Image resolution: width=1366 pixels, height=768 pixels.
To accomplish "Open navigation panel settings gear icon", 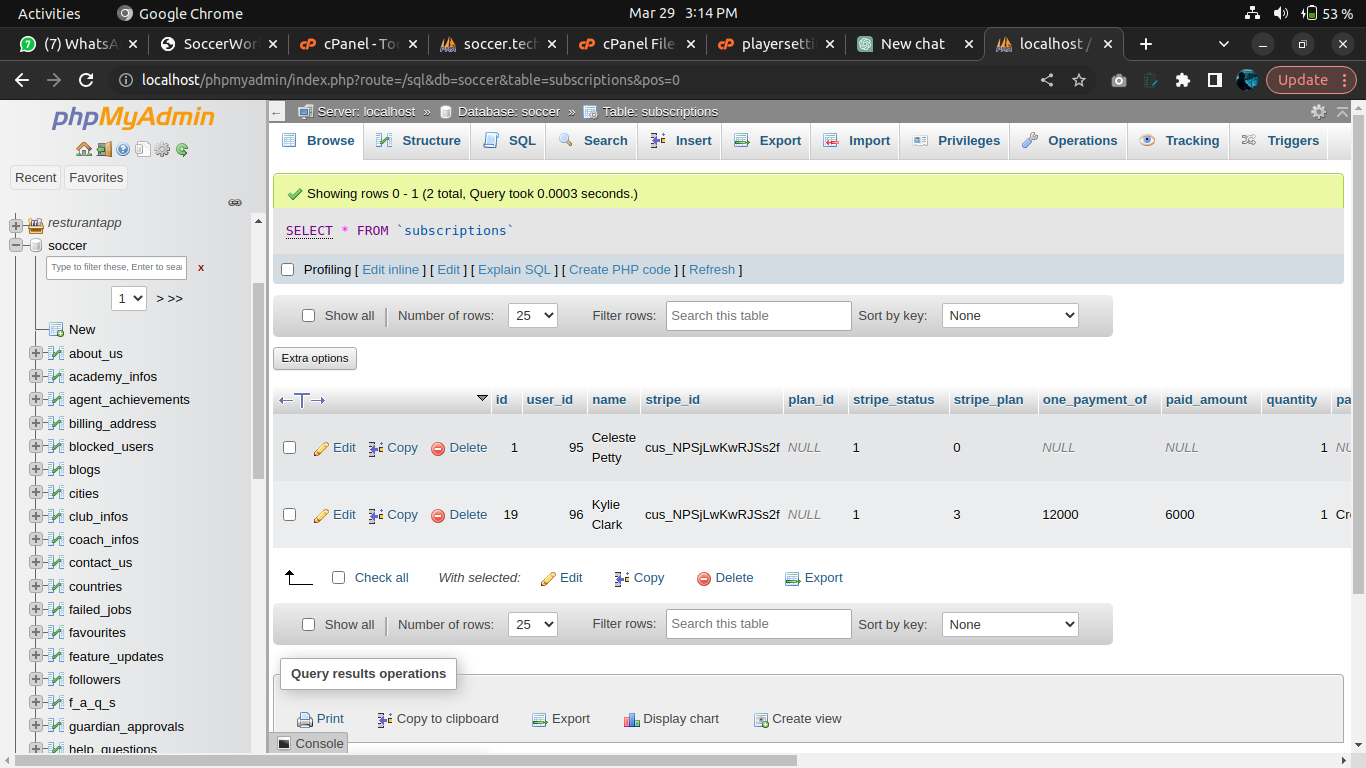I will [162, 150].
